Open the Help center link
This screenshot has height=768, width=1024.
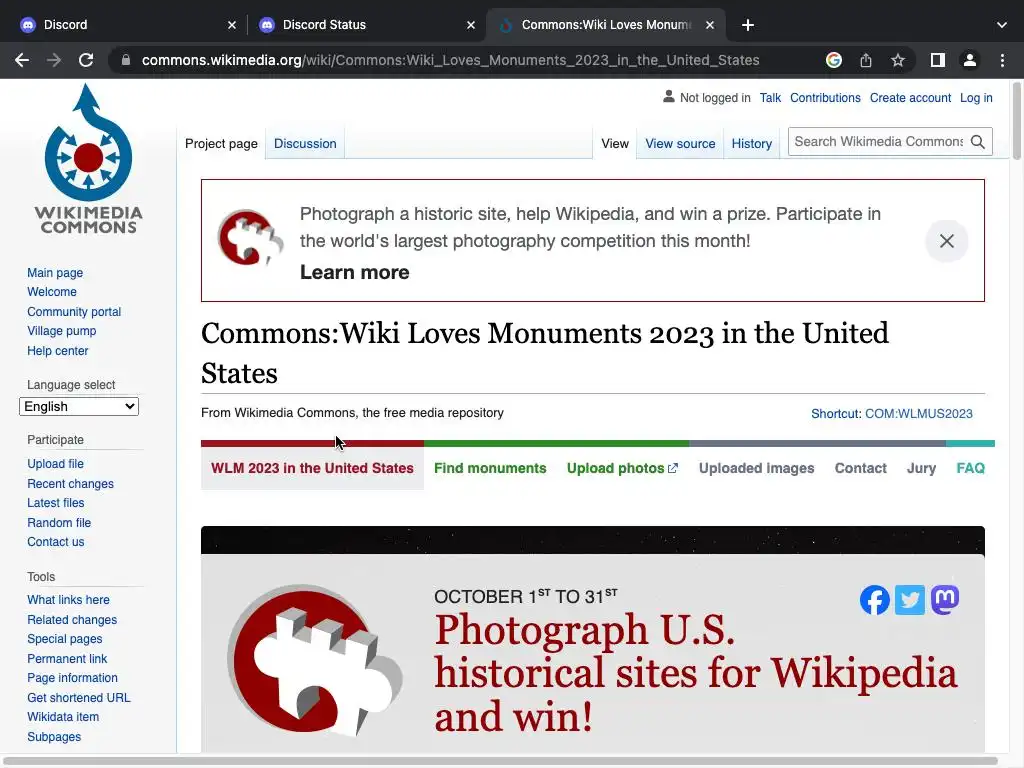click(x=57, y=351)
